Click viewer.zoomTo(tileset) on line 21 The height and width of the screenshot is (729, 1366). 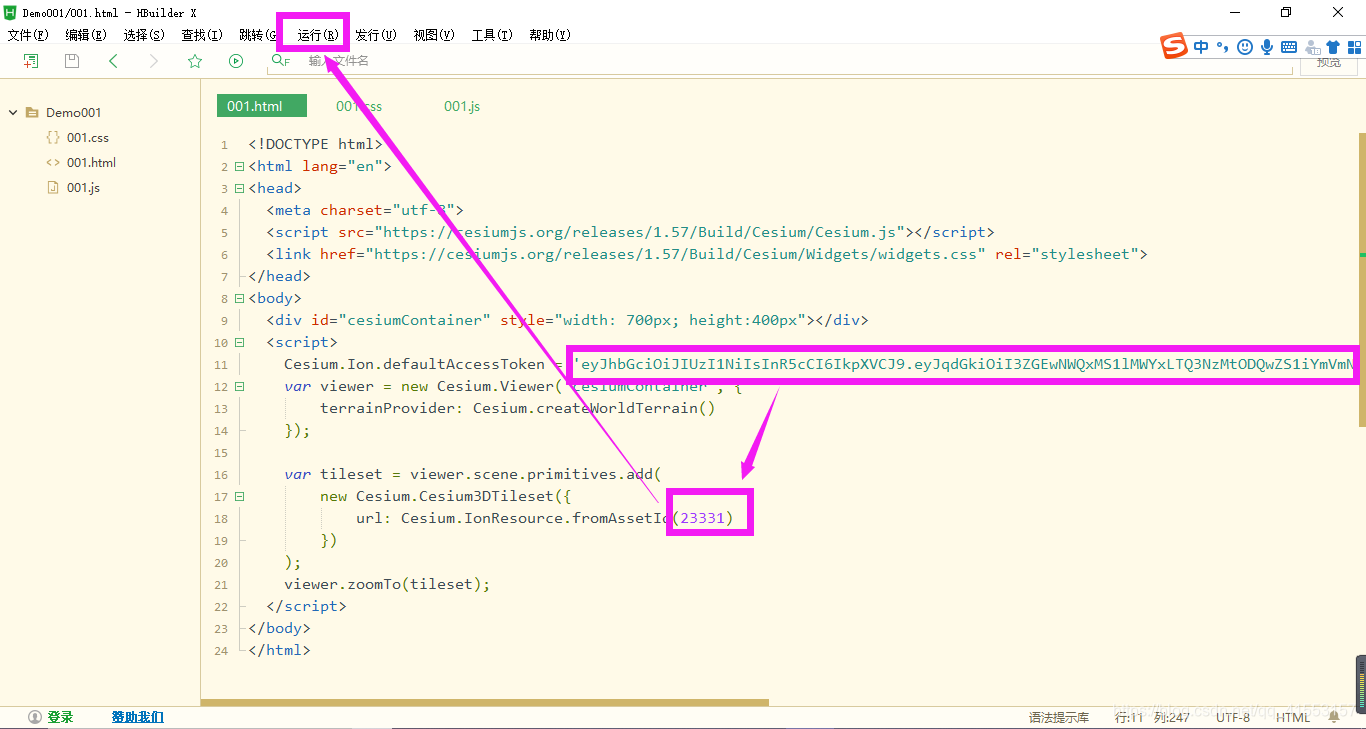tap(387, 585)
